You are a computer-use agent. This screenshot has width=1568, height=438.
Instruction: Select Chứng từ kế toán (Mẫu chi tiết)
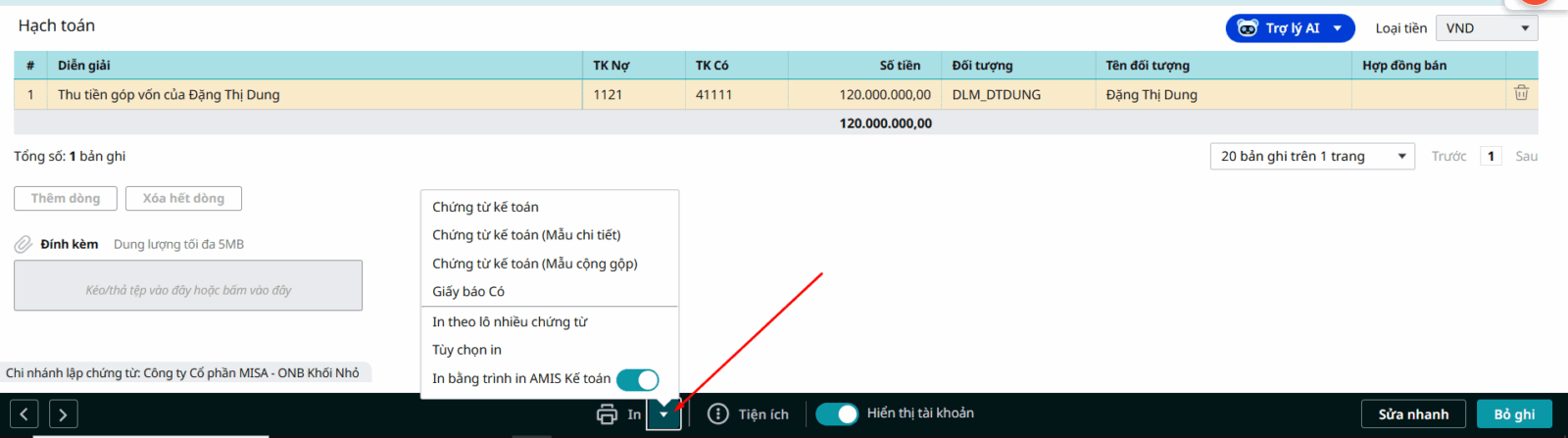tap(526, 235)
